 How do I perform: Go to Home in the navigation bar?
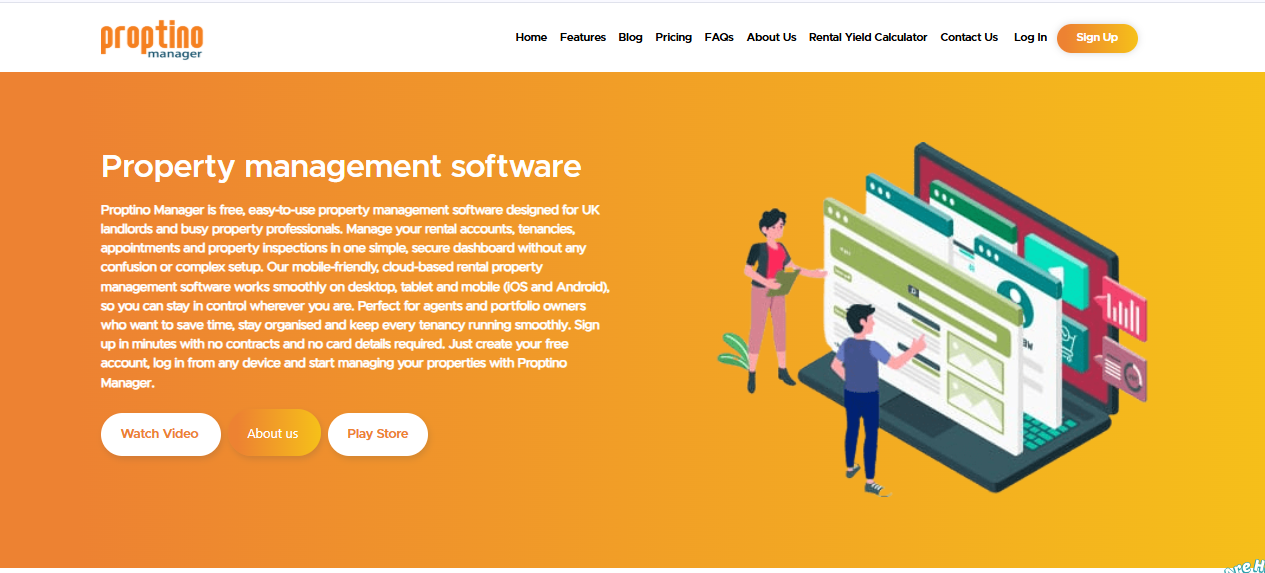(x=531, y=38)
